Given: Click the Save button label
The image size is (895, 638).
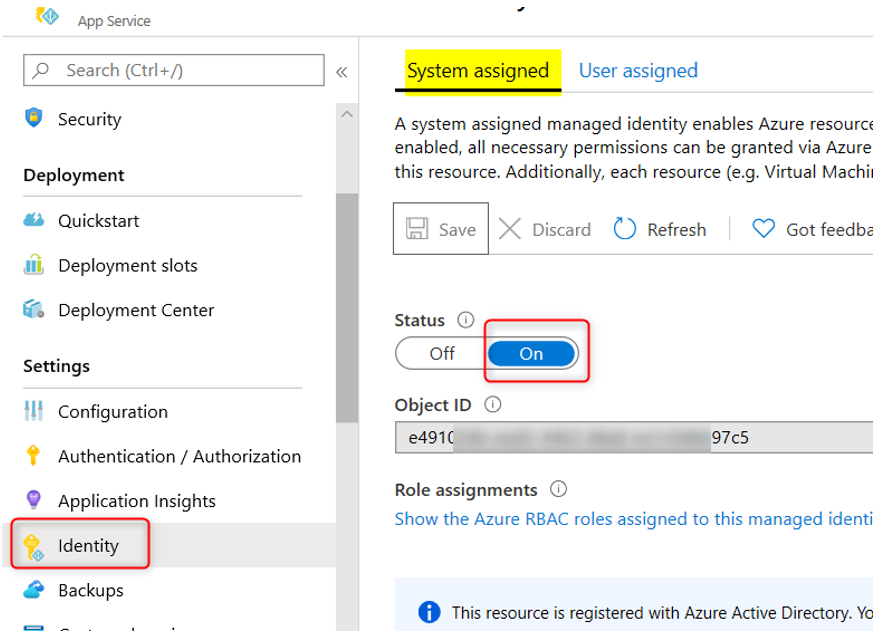Looking at the screenshot, I should tap(457, 229).
